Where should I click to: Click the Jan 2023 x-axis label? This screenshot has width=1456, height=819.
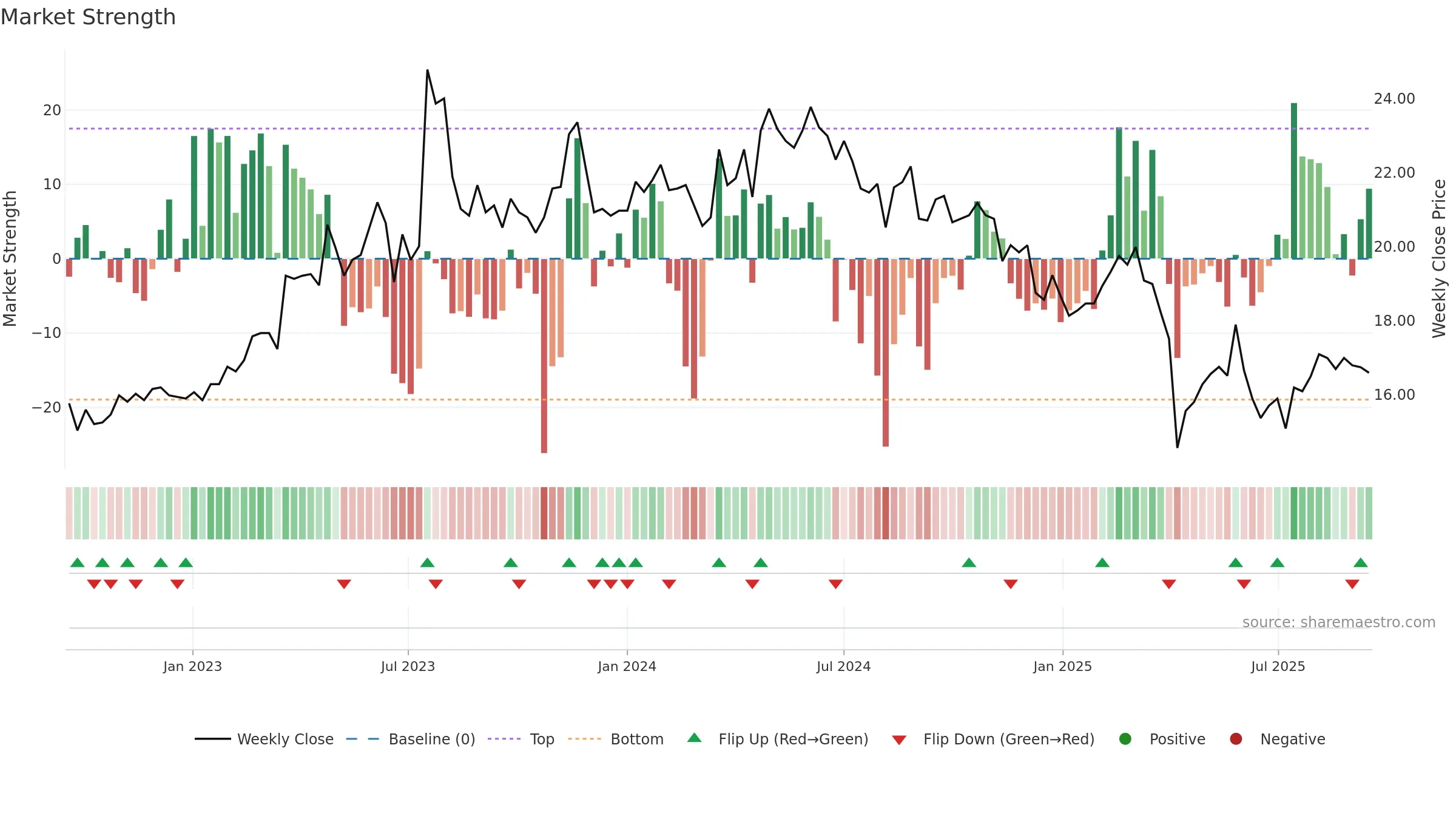(192, 667)
